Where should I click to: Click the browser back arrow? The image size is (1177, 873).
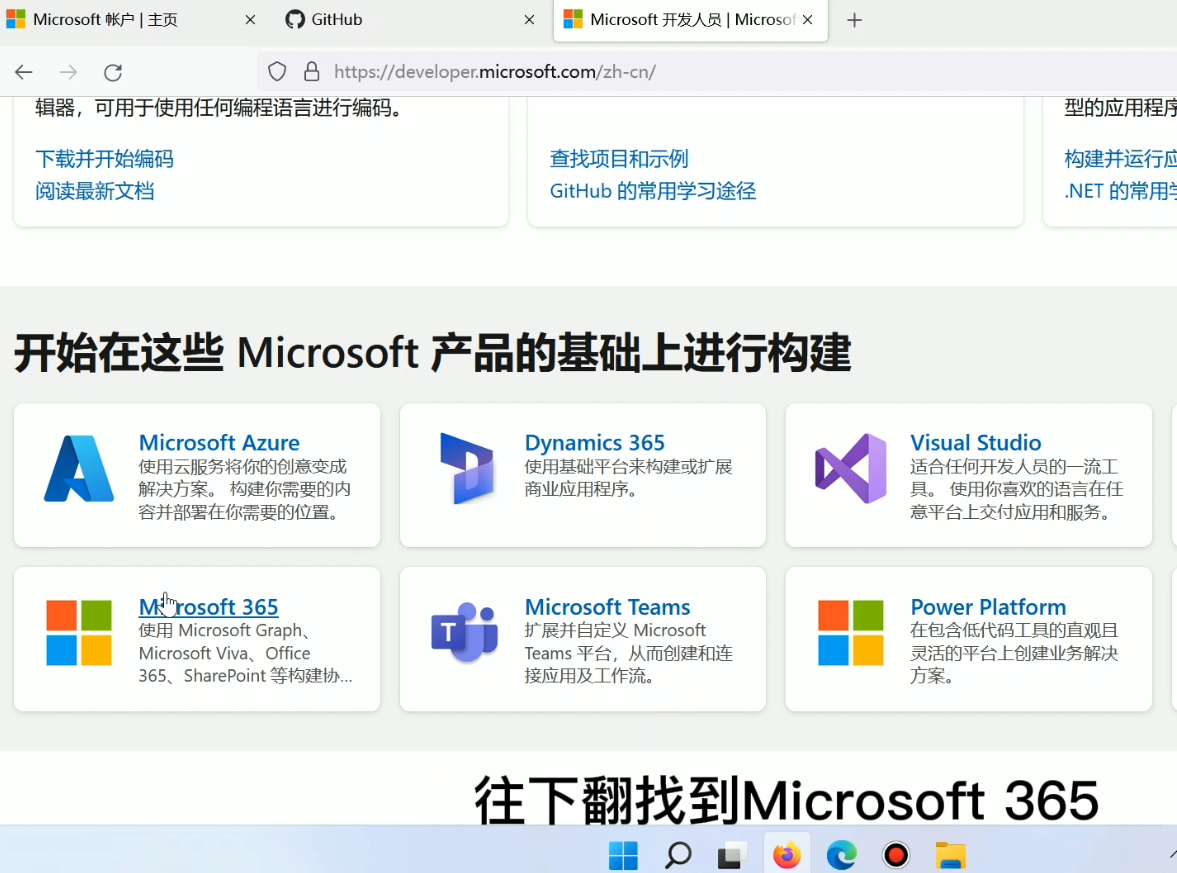[24, 72]
